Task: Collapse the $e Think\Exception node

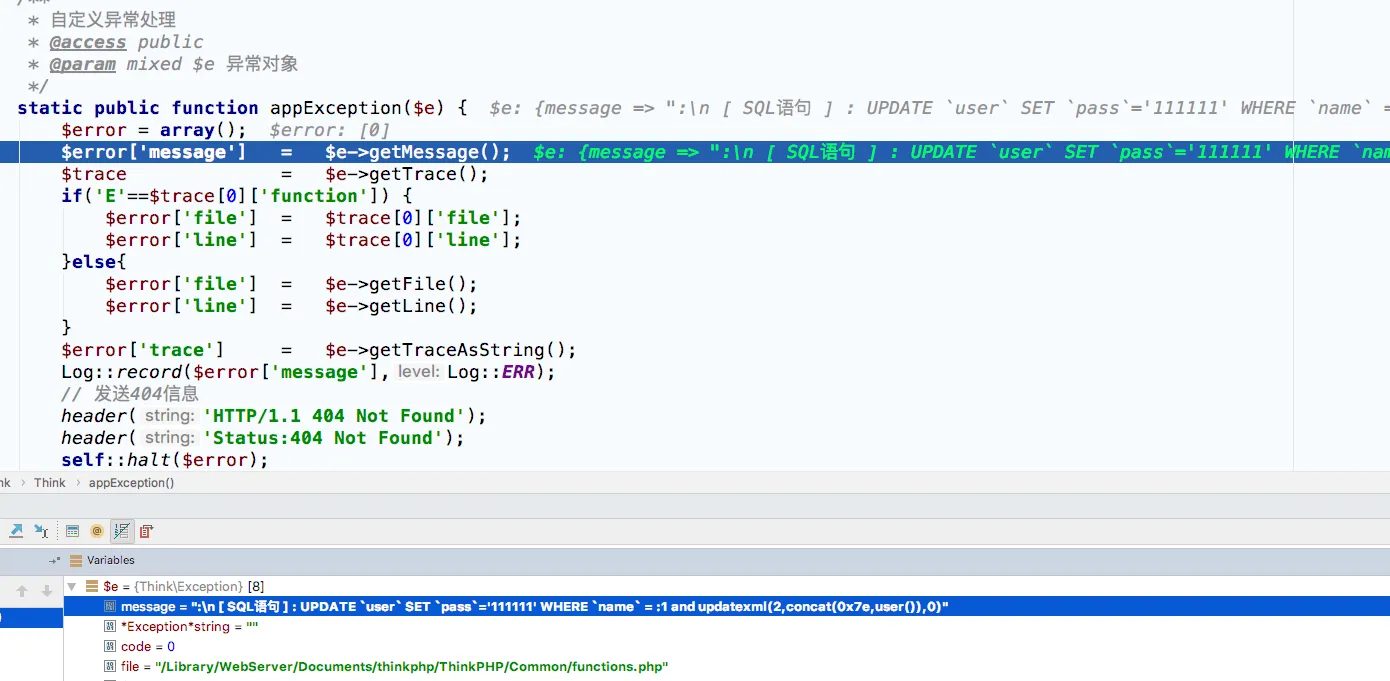Action: click(73, 587)
